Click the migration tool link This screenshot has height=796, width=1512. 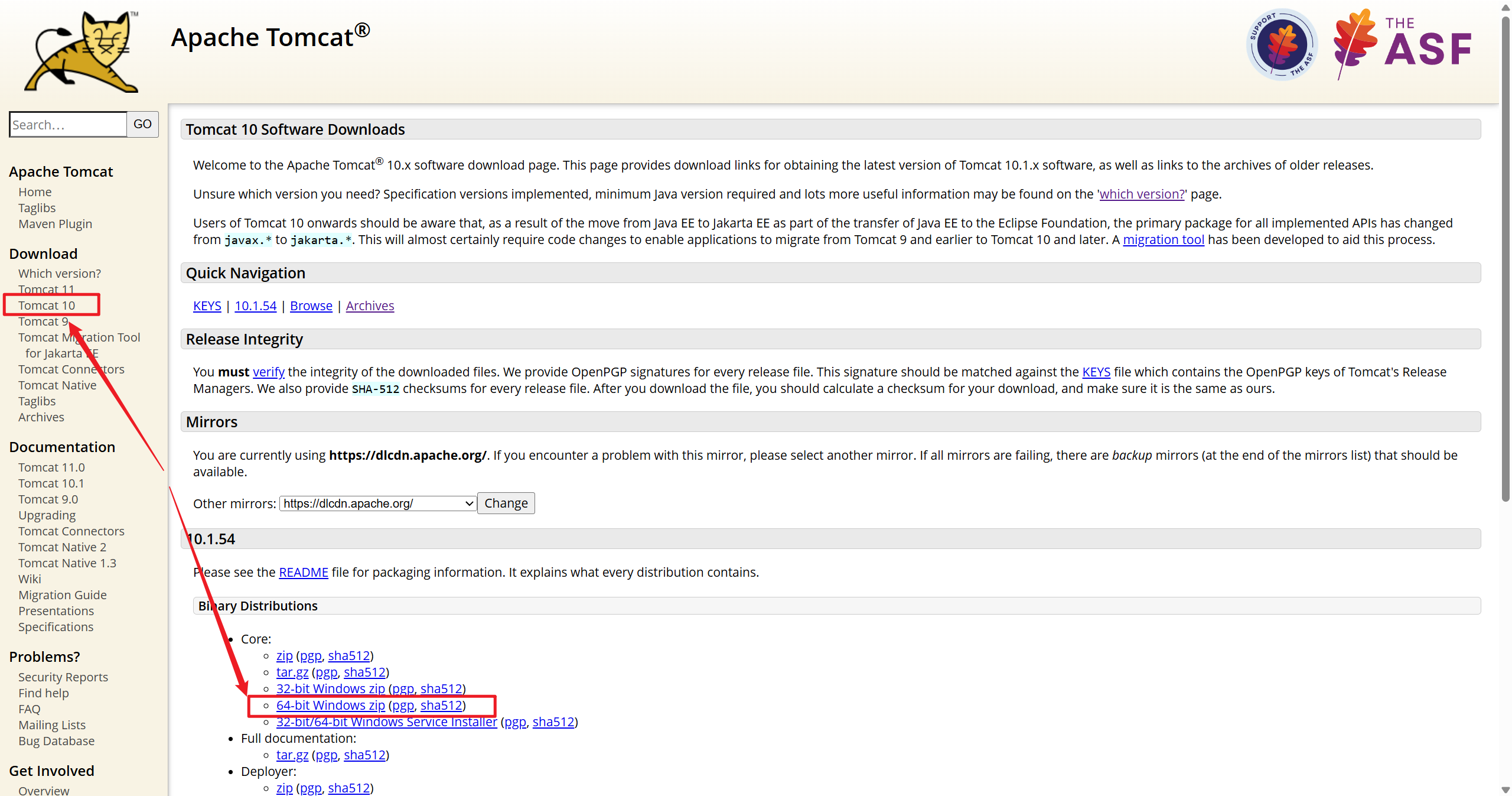(1163, 239)
